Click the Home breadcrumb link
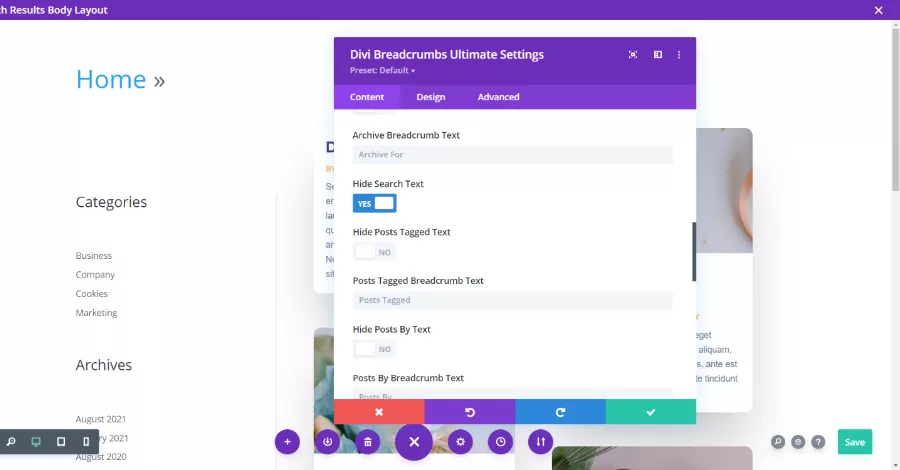This screenshot has width=900, height=470. 111,79
